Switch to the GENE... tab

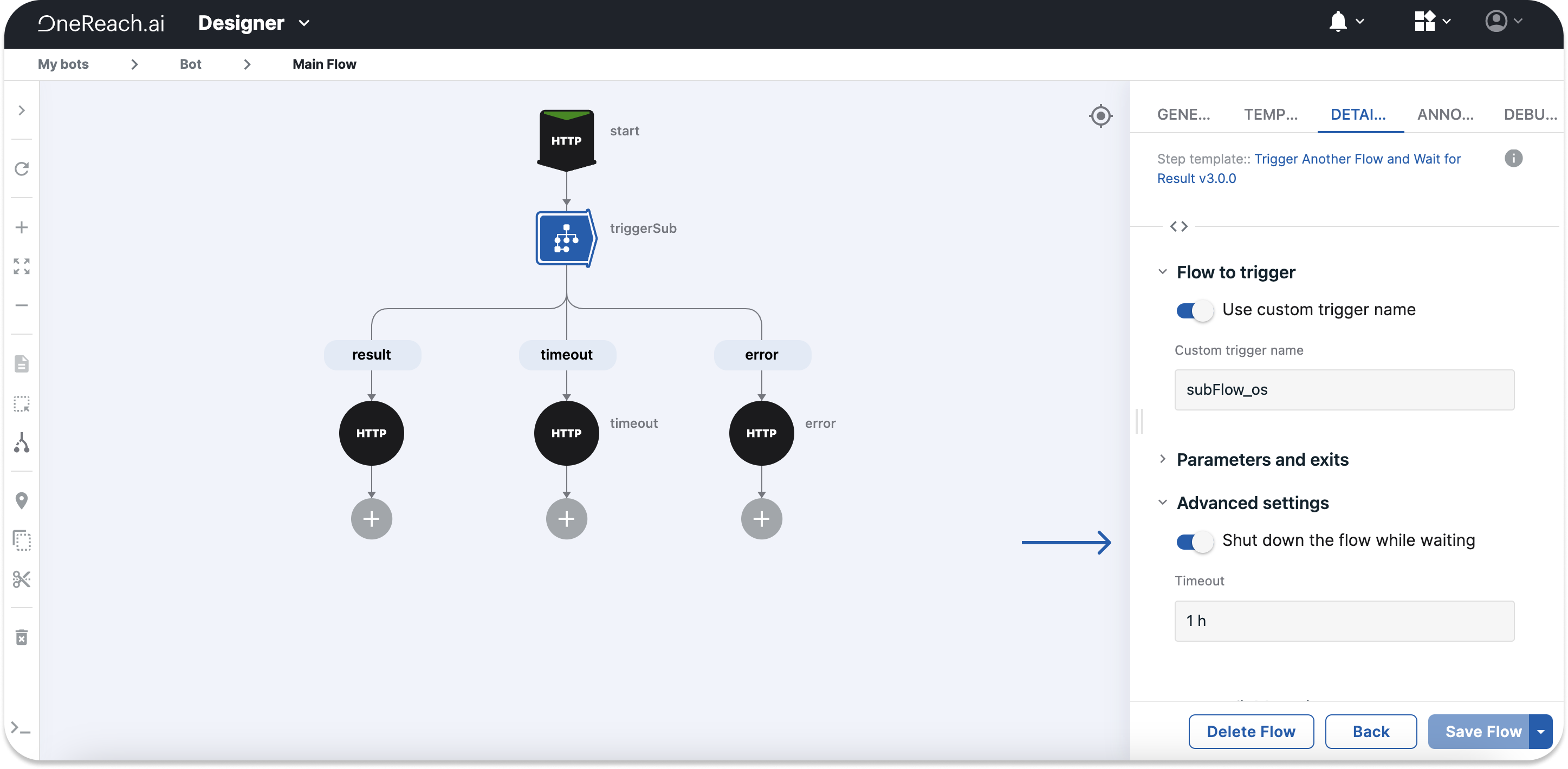(1183, 114)
